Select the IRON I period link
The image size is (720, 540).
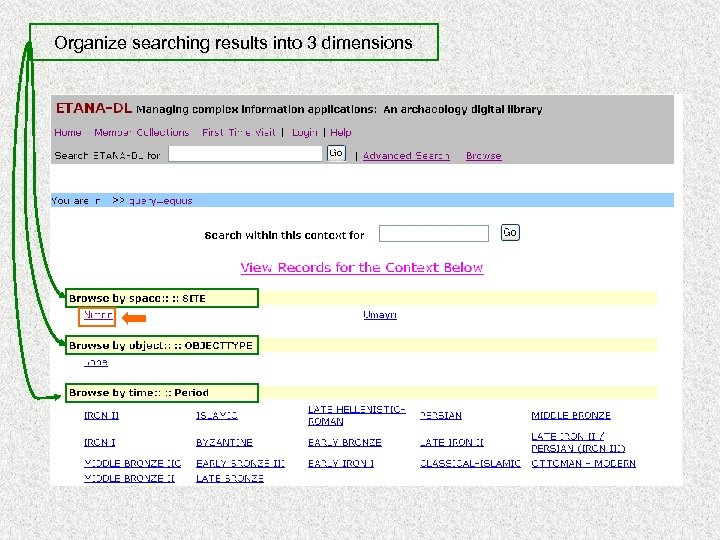click(x=100, y=442)
